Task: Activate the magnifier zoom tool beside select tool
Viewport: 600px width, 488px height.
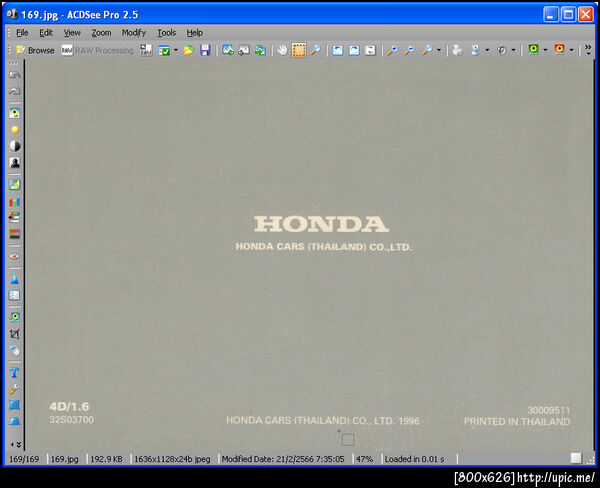Action: point(315,50)
